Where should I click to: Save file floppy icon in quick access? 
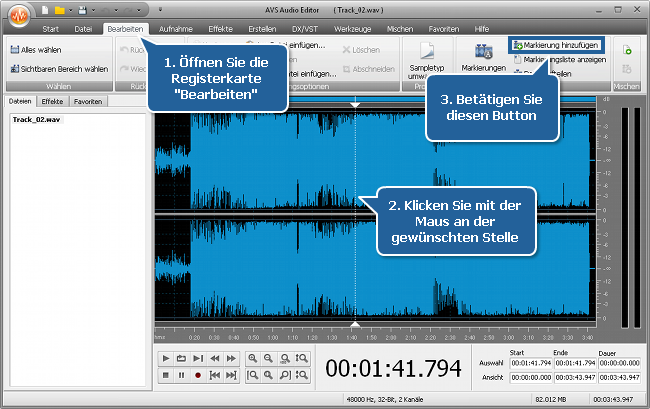coord(82,10)
